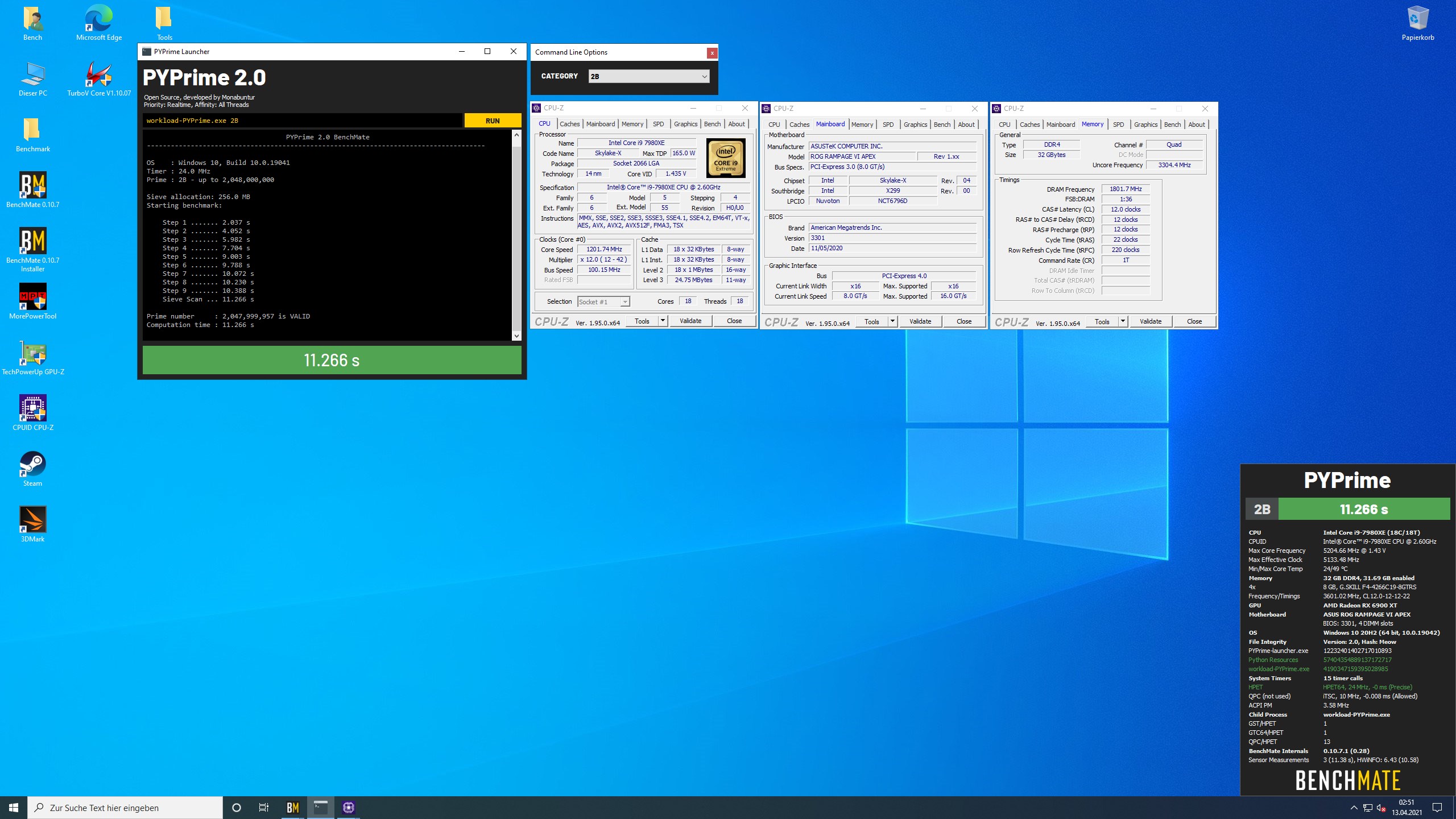Switch to Caches tab in first CPU-Z window

(569, 124)
